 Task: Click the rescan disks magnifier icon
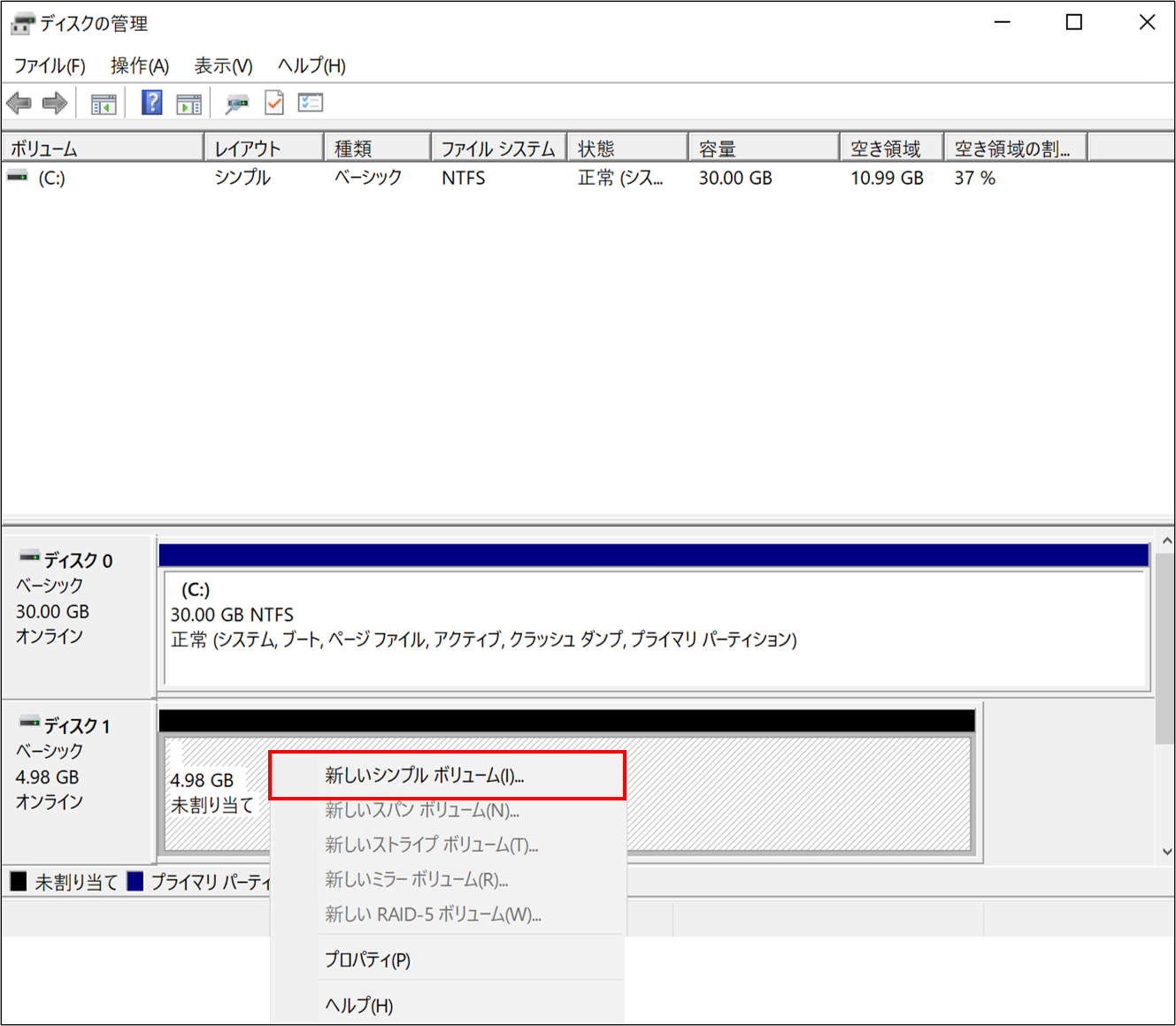pos(236,104)
